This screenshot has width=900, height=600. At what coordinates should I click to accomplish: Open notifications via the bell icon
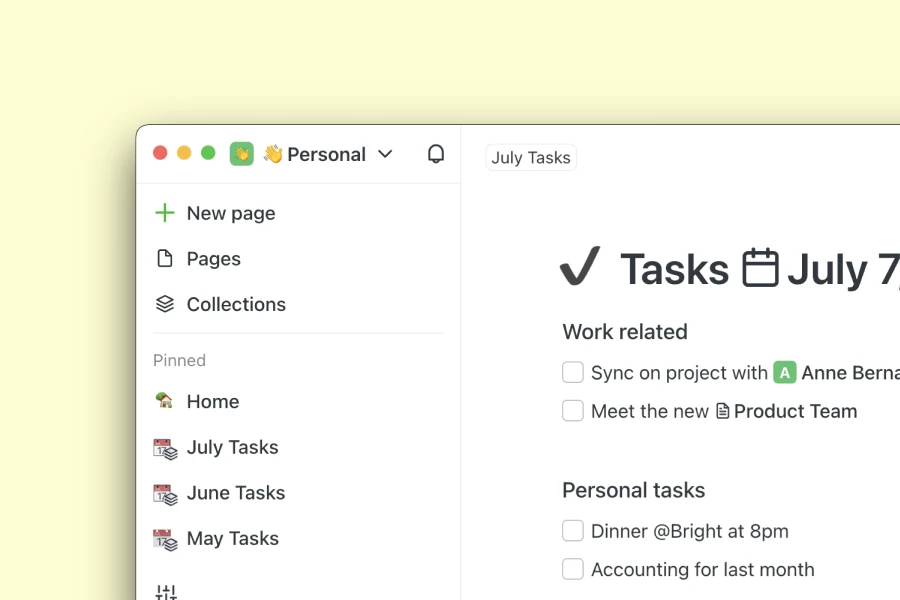[436, 154]
